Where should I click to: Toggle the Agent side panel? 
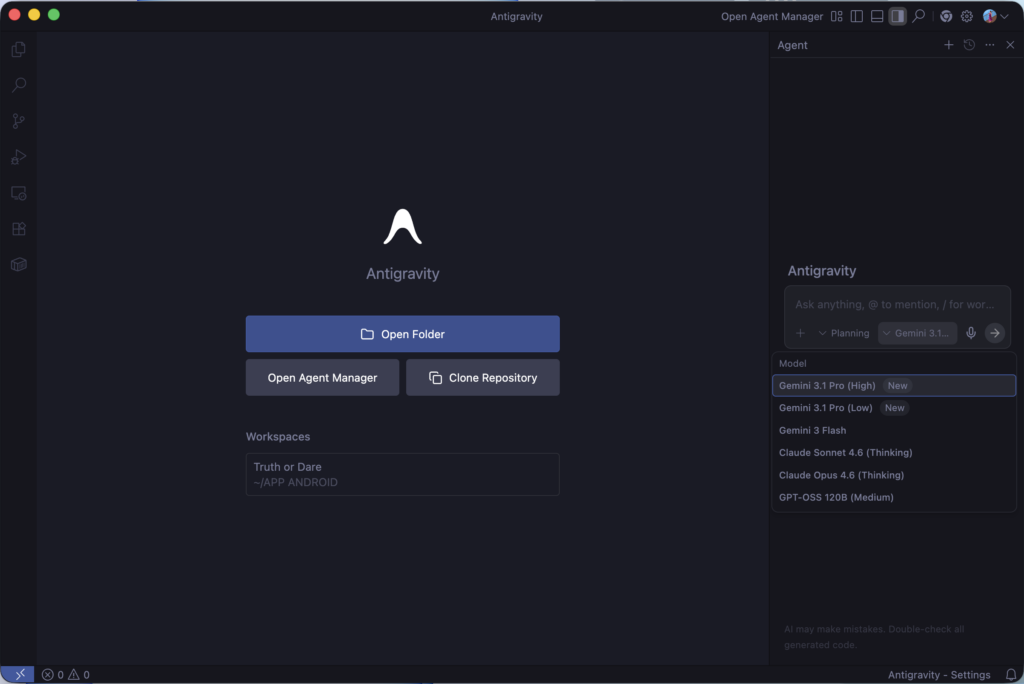click(x=897, y=16)
